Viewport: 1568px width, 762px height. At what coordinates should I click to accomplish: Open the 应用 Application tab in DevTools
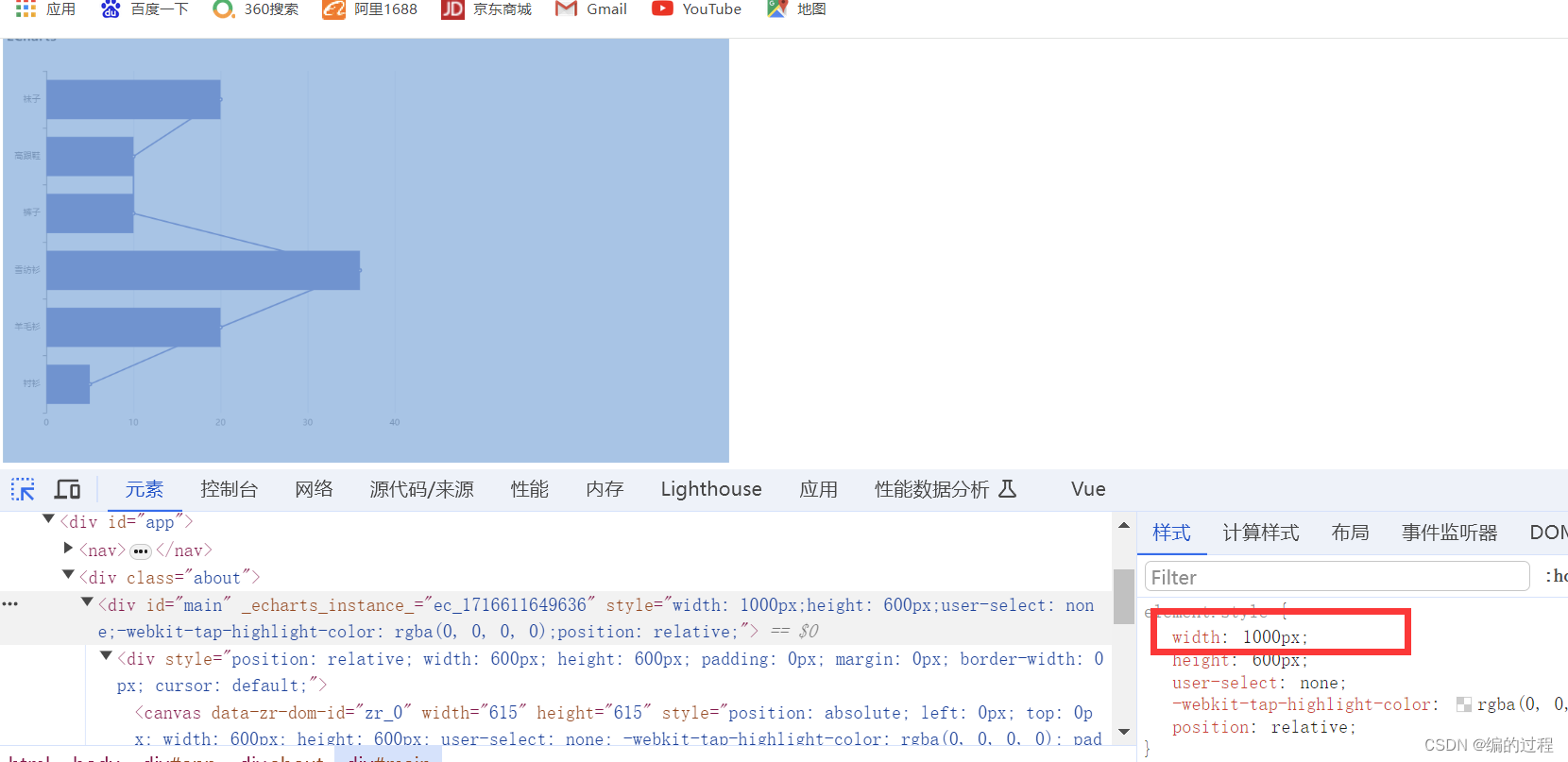click(x=818, y=489)
